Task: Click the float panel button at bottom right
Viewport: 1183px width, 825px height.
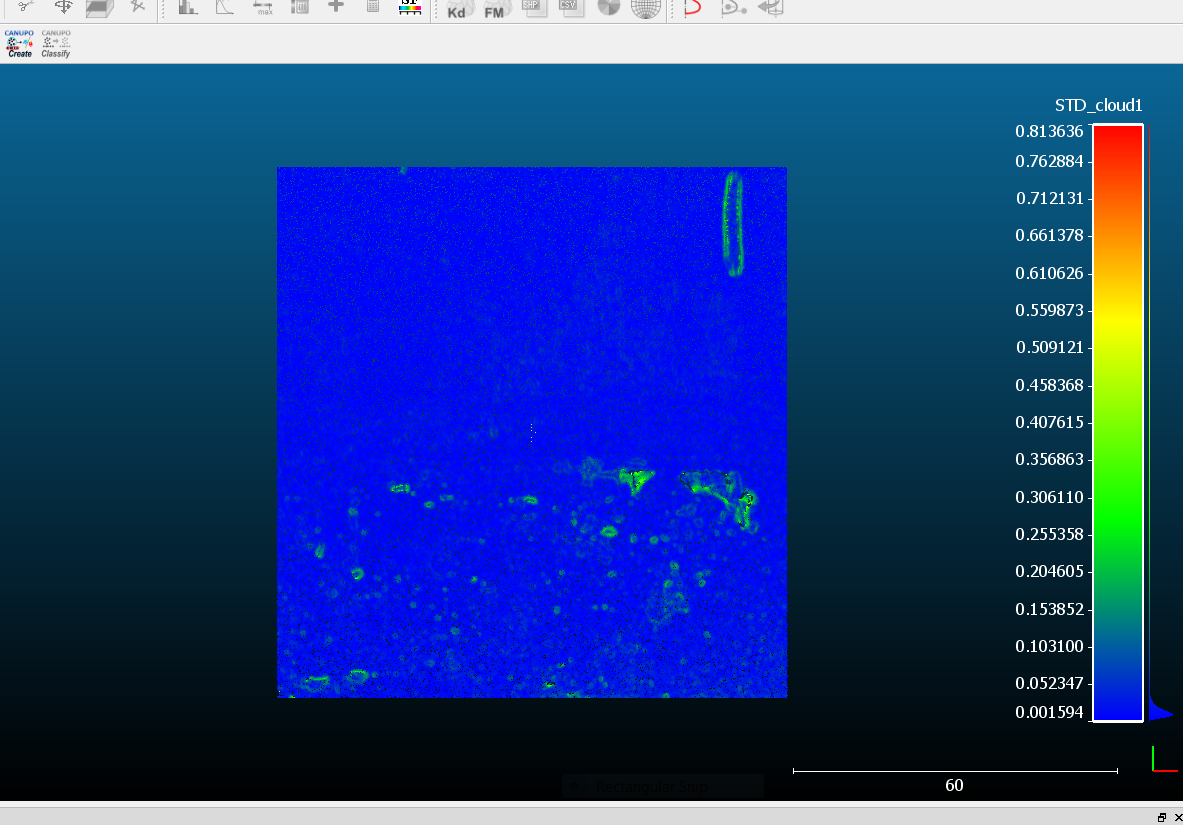Action: pos(1162,817)
